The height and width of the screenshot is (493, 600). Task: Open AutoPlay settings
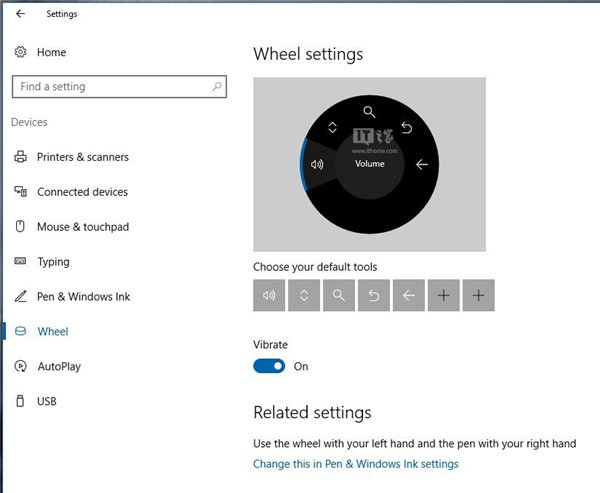(59, 366)
